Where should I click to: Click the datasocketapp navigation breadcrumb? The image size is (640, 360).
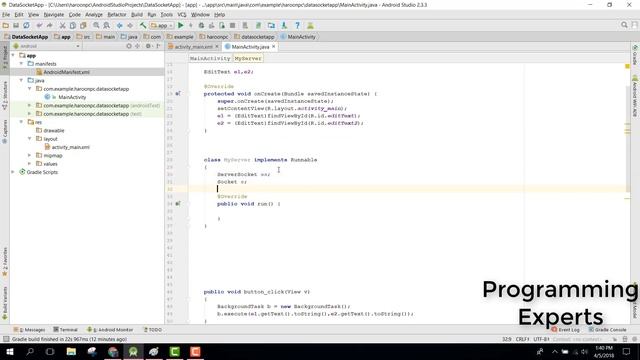(254, 37)
